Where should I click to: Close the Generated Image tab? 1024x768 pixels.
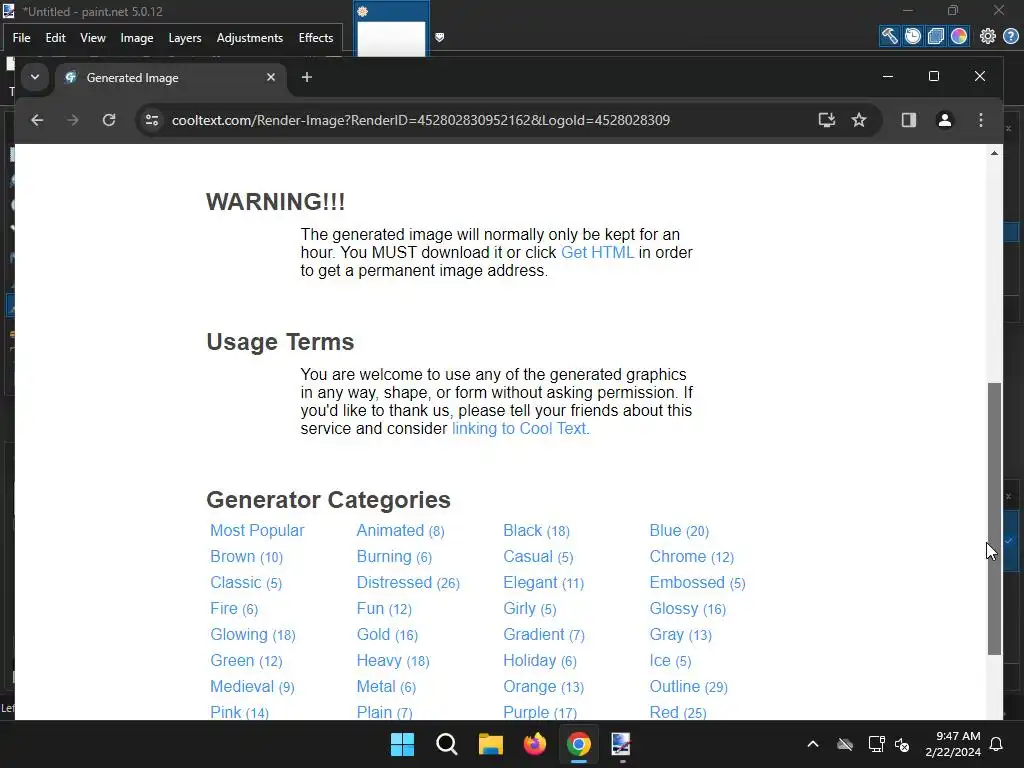pyautogui.click(x=271, y=77)
